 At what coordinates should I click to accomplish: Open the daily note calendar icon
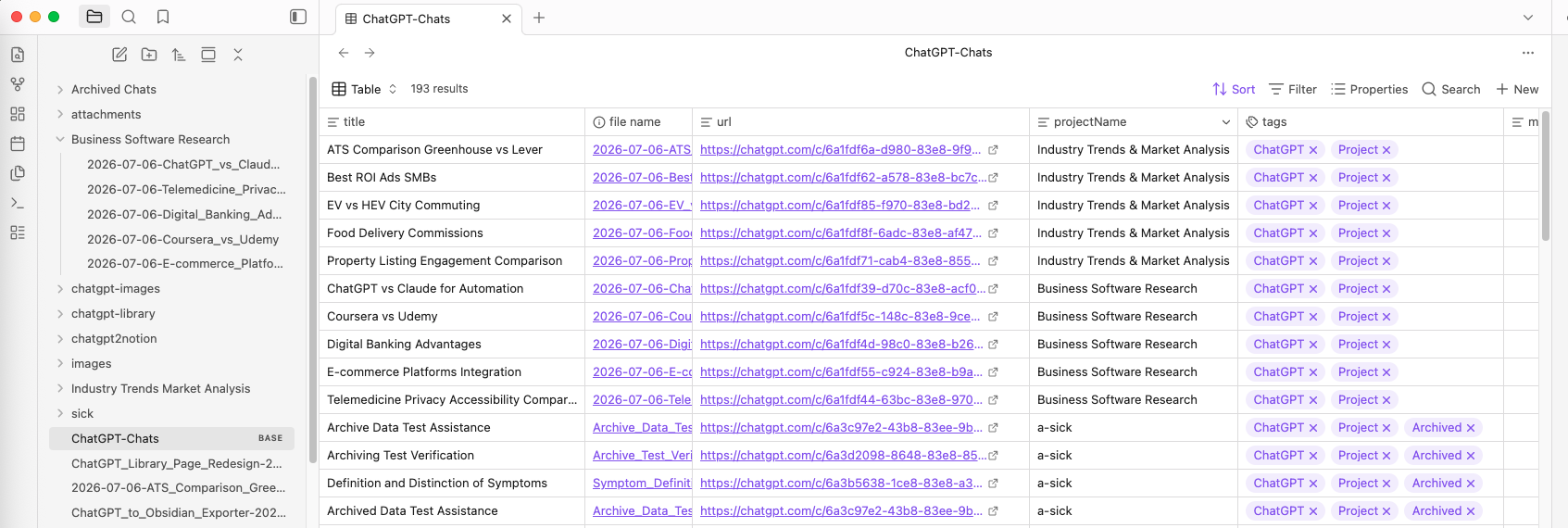click(18, 144)
